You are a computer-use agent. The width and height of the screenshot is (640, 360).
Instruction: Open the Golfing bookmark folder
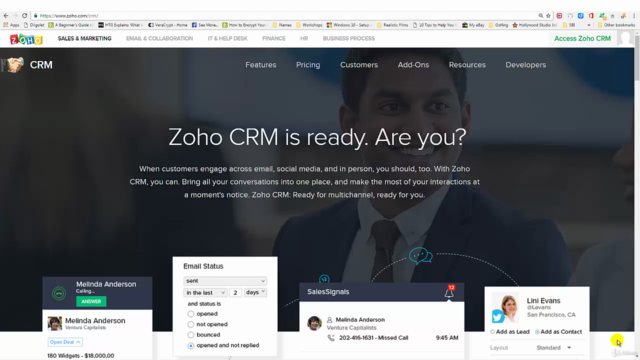pyautogui.click(x=498, y=25)
